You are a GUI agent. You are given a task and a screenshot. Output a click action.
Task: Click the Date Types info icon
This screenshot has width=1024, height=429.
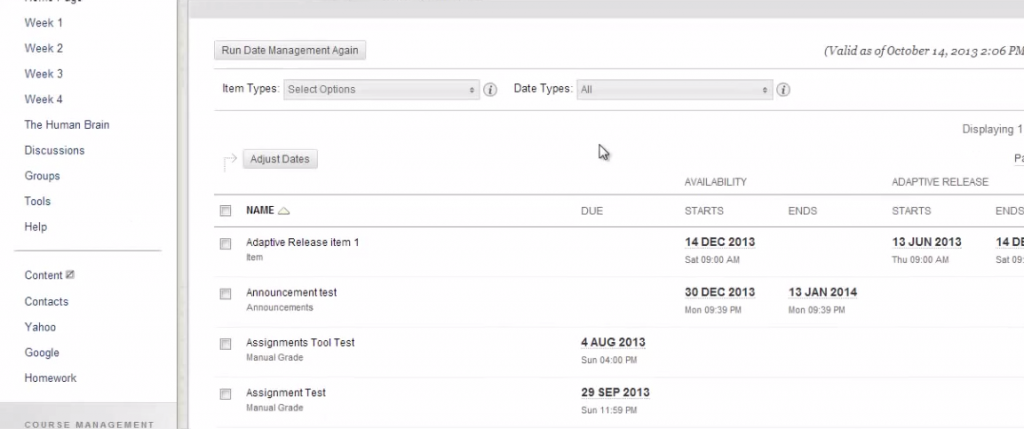(x=783, y=89)
